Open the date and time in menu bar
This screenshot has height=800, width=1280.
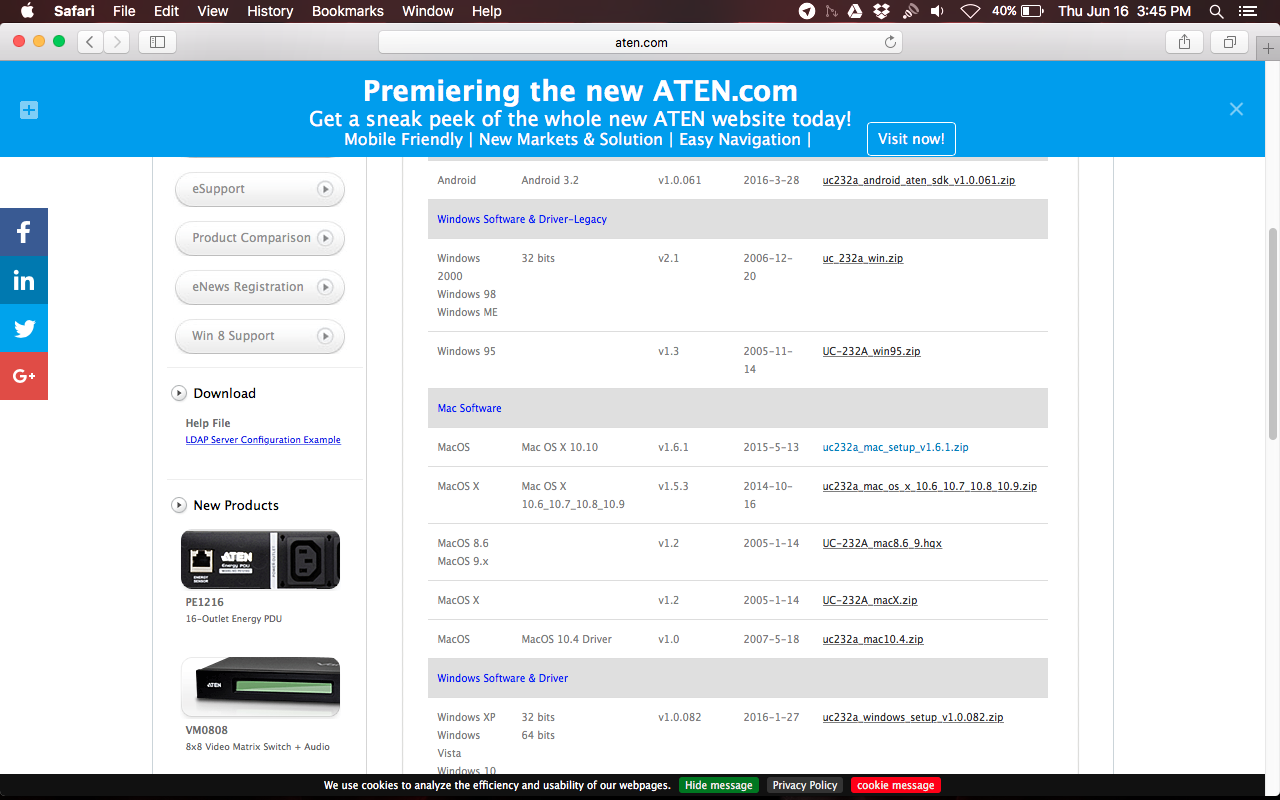1125,11
